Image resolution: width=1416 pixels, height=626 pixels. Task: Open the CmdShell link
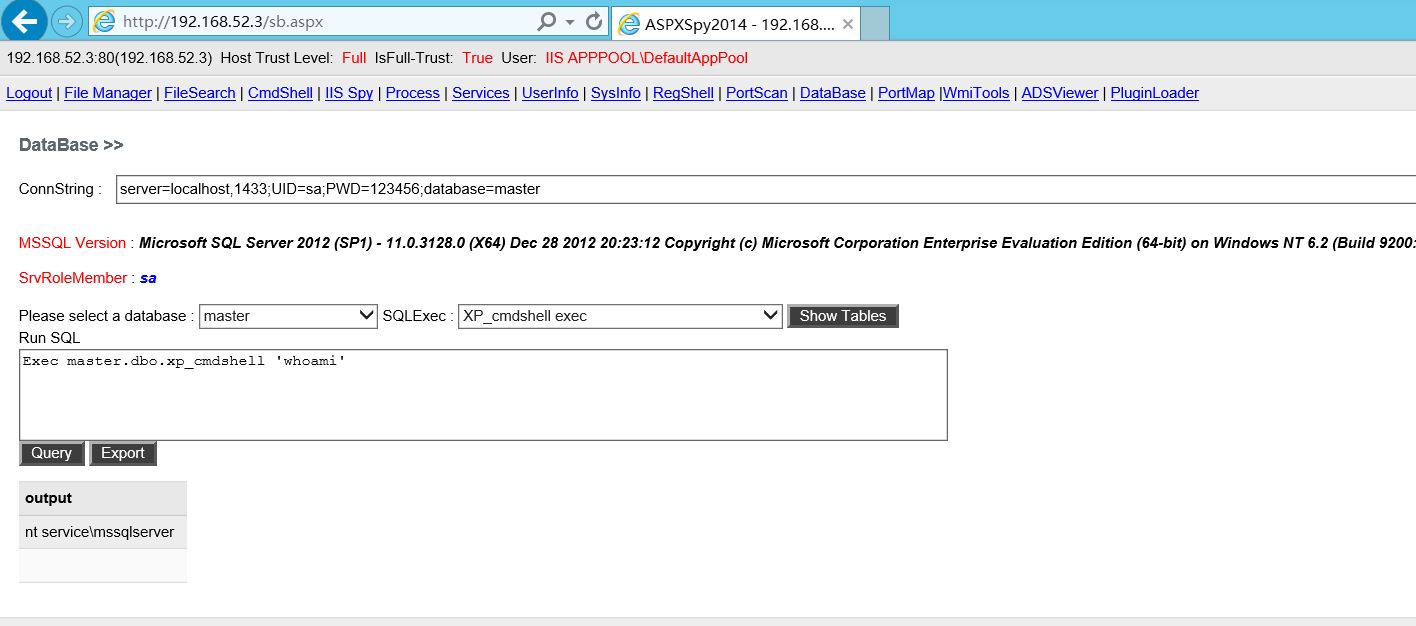[280, 93]
